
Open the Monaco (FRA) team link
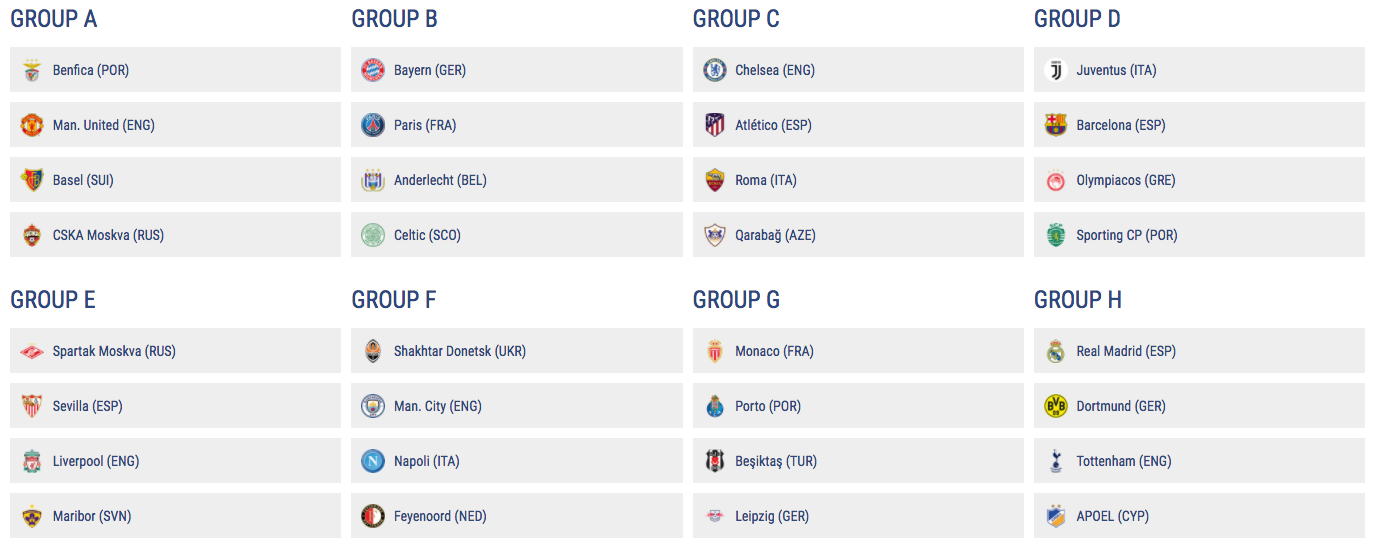[x=774, y=351]
